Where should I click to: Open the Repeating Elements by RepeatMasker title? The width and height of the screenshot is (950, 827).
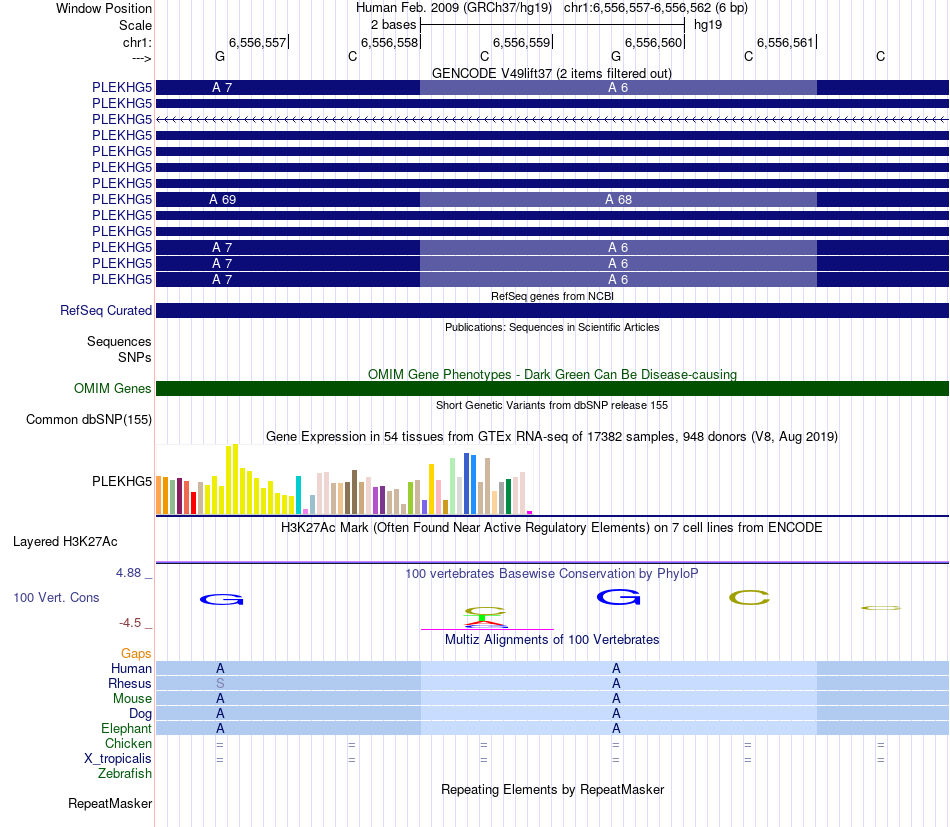(x=552, y=789)
